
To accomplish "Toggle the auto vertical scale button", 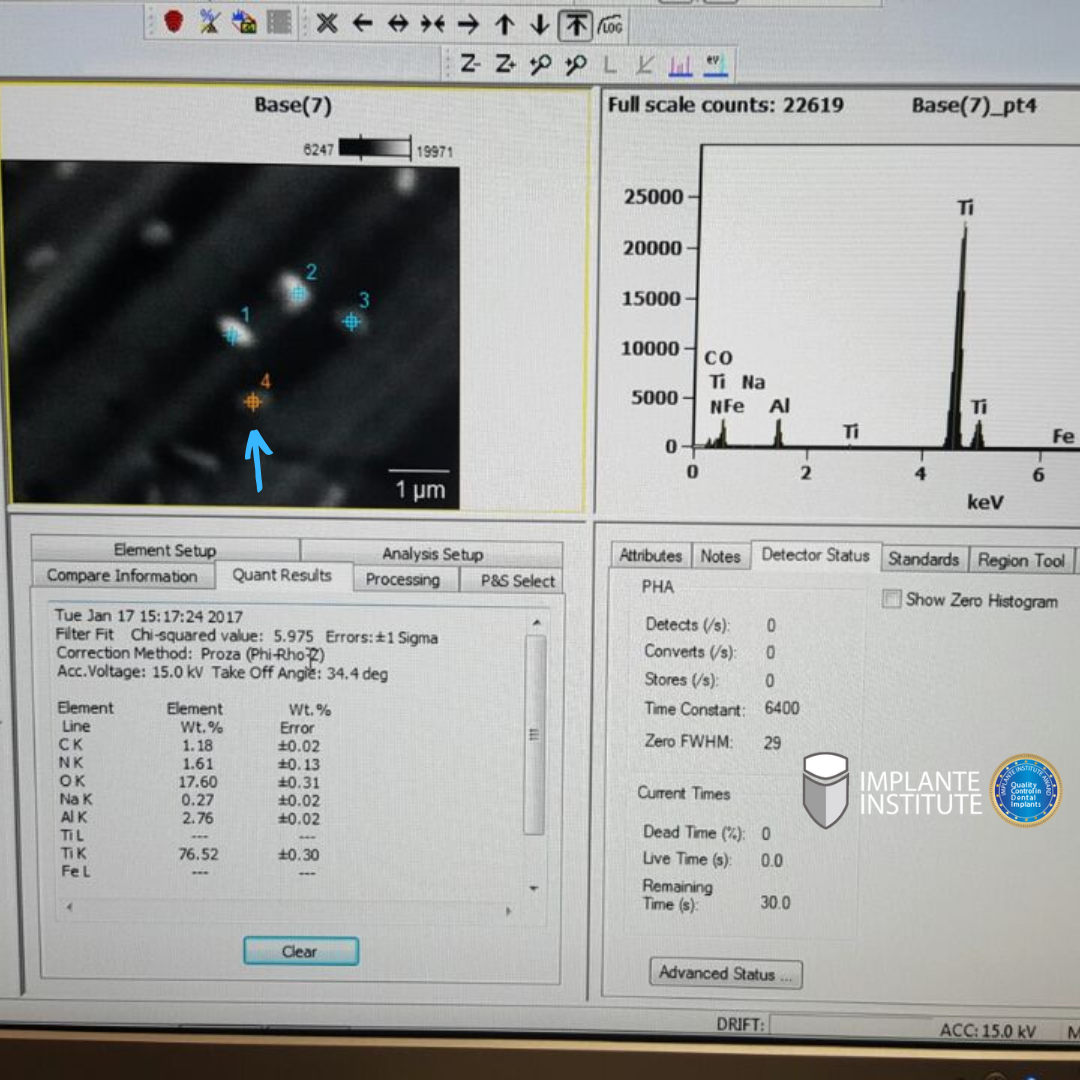I will pyautogui.click(x=575, y=24).
